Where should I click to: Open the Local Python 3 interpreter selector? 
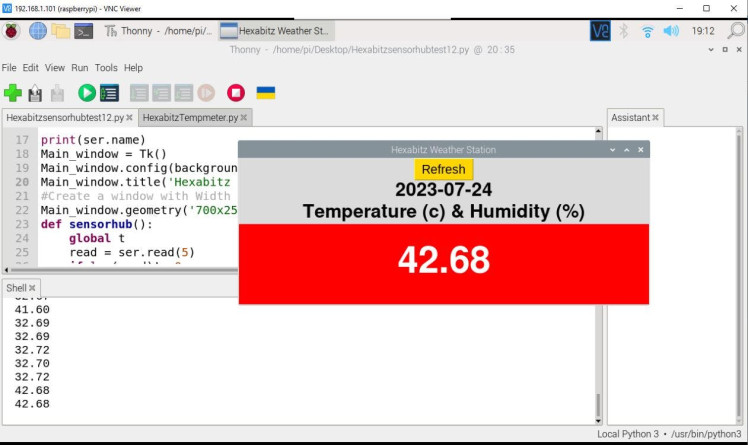pos(669,434)
